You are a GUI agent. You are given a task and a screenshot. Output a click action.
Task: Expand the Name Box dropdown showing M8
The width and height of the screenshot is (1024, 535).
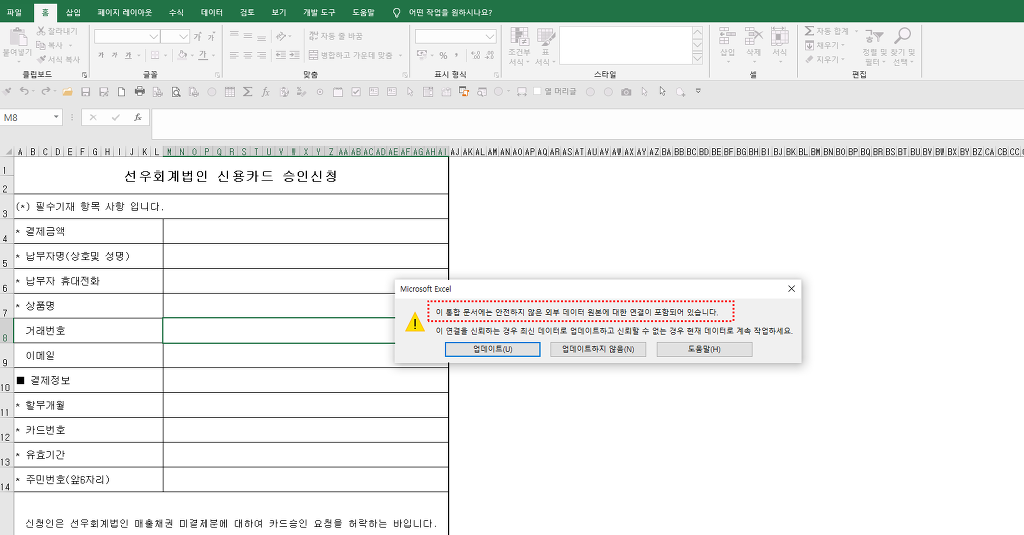coord(56,117)
